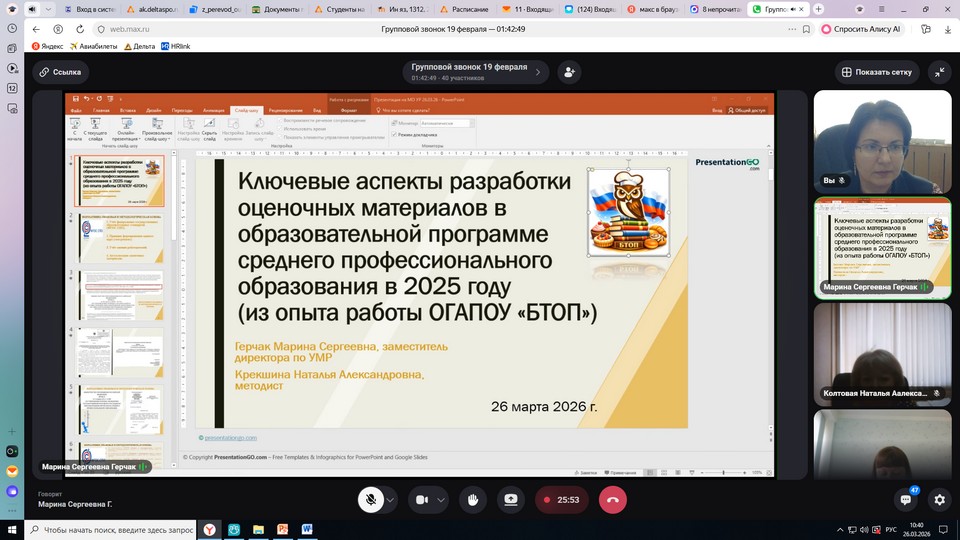Expand microphone device options arrow
The height and width of the screenshot is (540, 960).
[390, 499]
